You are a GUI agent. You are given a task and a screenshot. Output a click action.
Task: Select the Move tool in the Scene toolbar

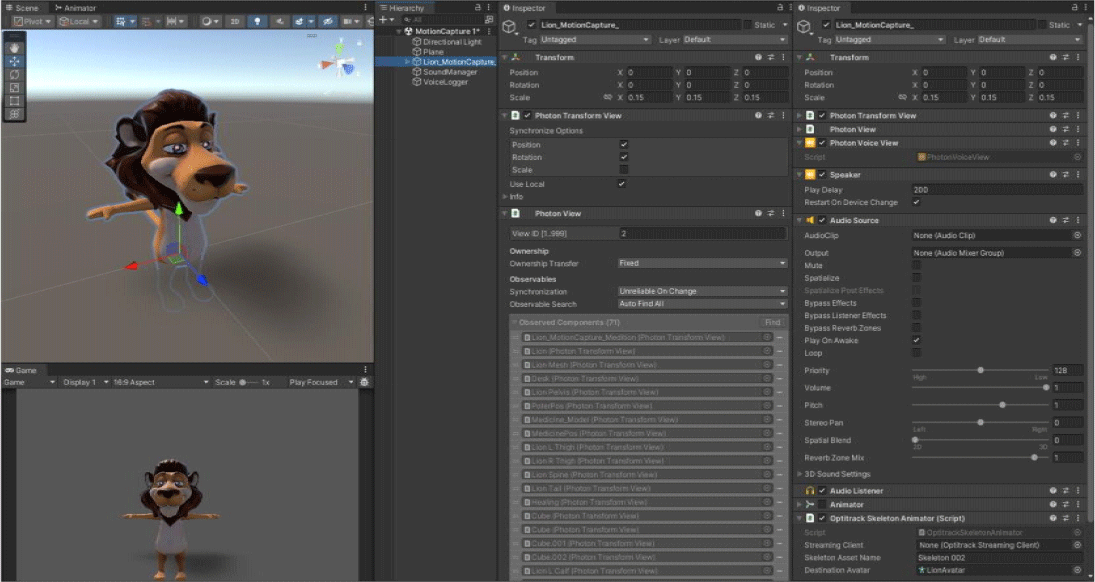(14, 61)
